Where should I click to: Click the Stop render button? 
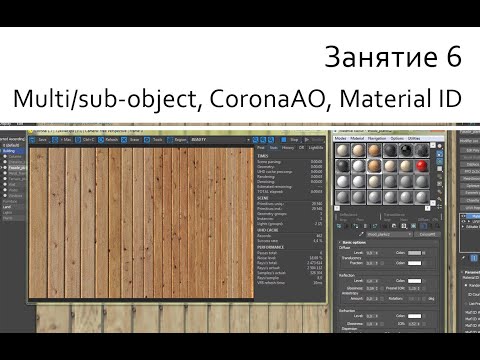(x=294, y=140)
